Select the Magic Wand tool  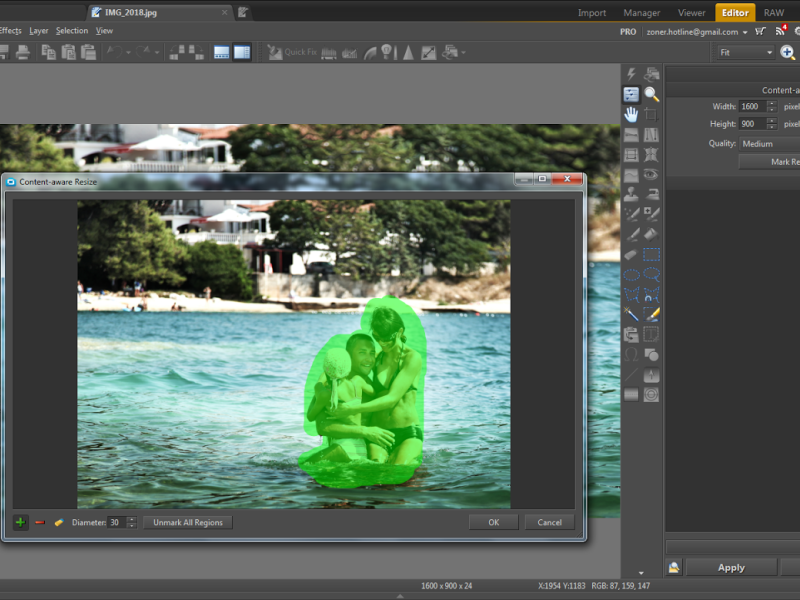click(631, 314)
